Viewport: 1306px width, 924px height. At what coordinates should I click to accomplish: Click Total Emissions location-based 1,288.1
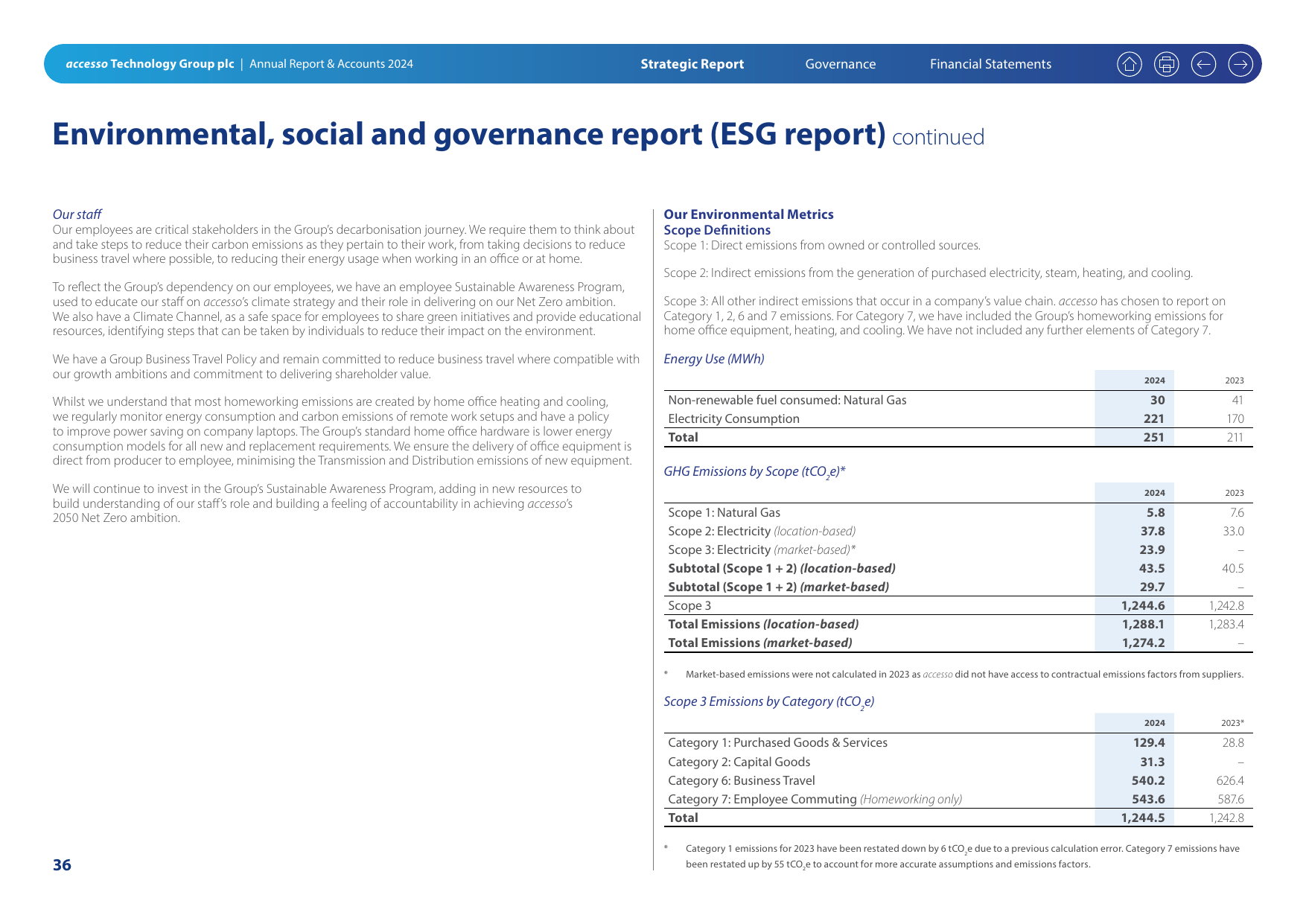pyautogui.click(x=1143, y=625)
